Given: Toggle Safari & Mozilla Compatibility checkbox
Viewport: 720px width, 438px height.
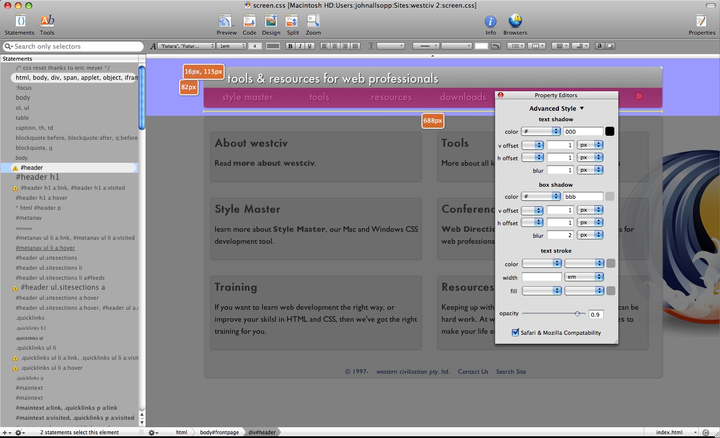Looking at the screenshot, I should (516, 333).
